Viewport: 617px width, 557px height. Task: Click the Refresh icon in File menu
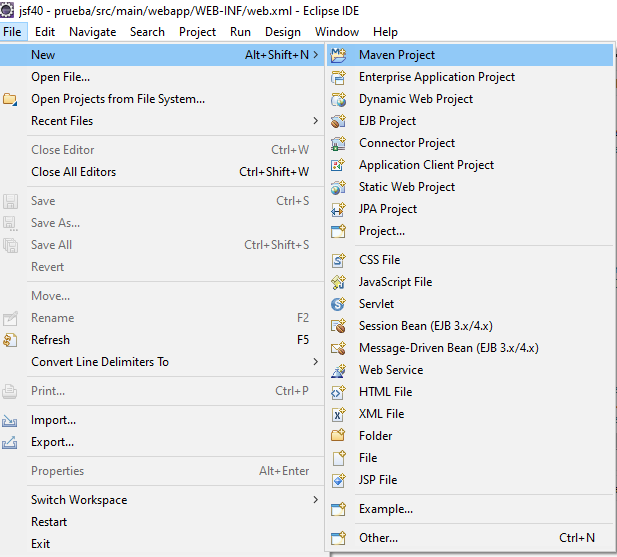11,340
